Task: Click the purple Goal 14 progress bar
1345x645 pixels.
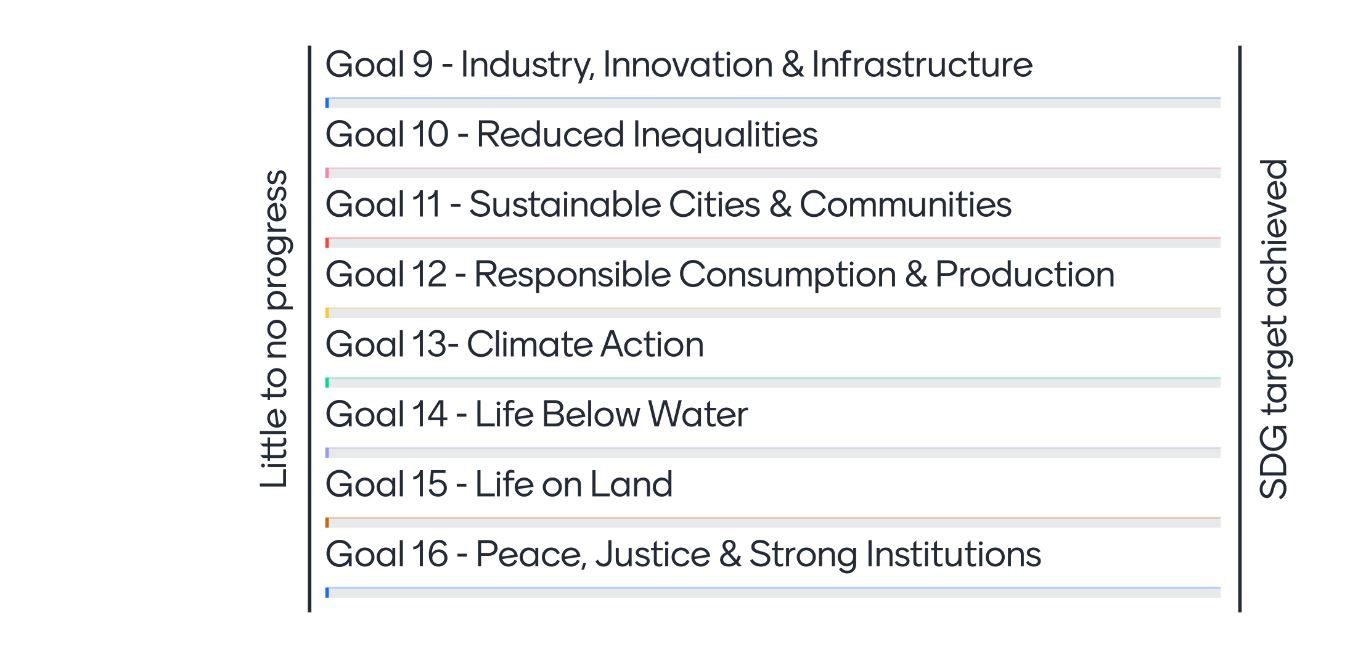Action: 773,453
